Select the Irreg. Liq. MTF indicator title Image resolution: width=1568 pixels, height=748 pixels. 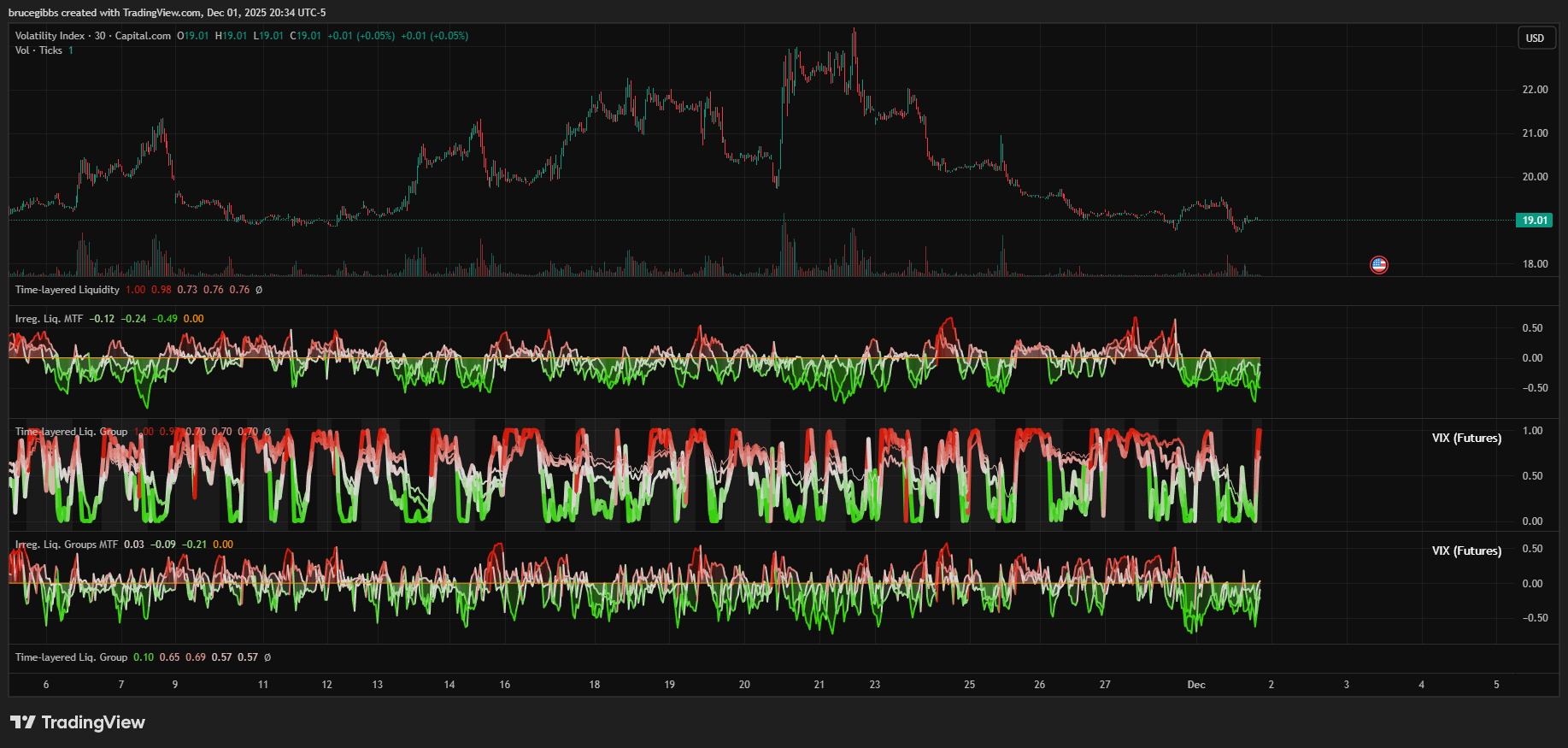click(49, 319)
